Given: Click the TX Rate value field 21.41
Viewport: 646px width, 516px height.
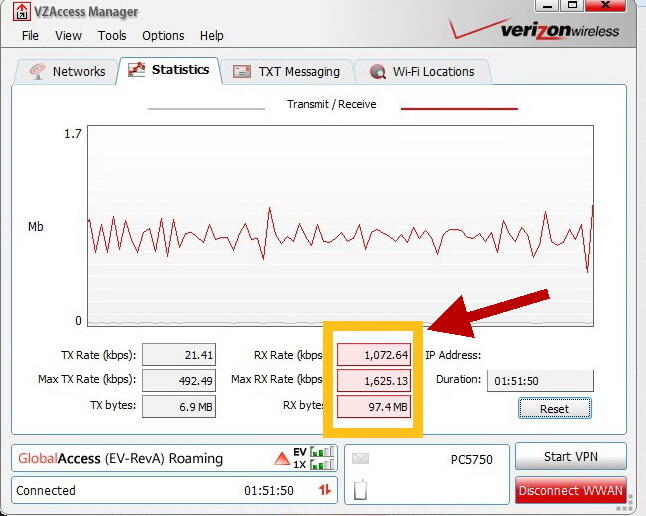Looking at the screenshot, I should click(179, 355).
